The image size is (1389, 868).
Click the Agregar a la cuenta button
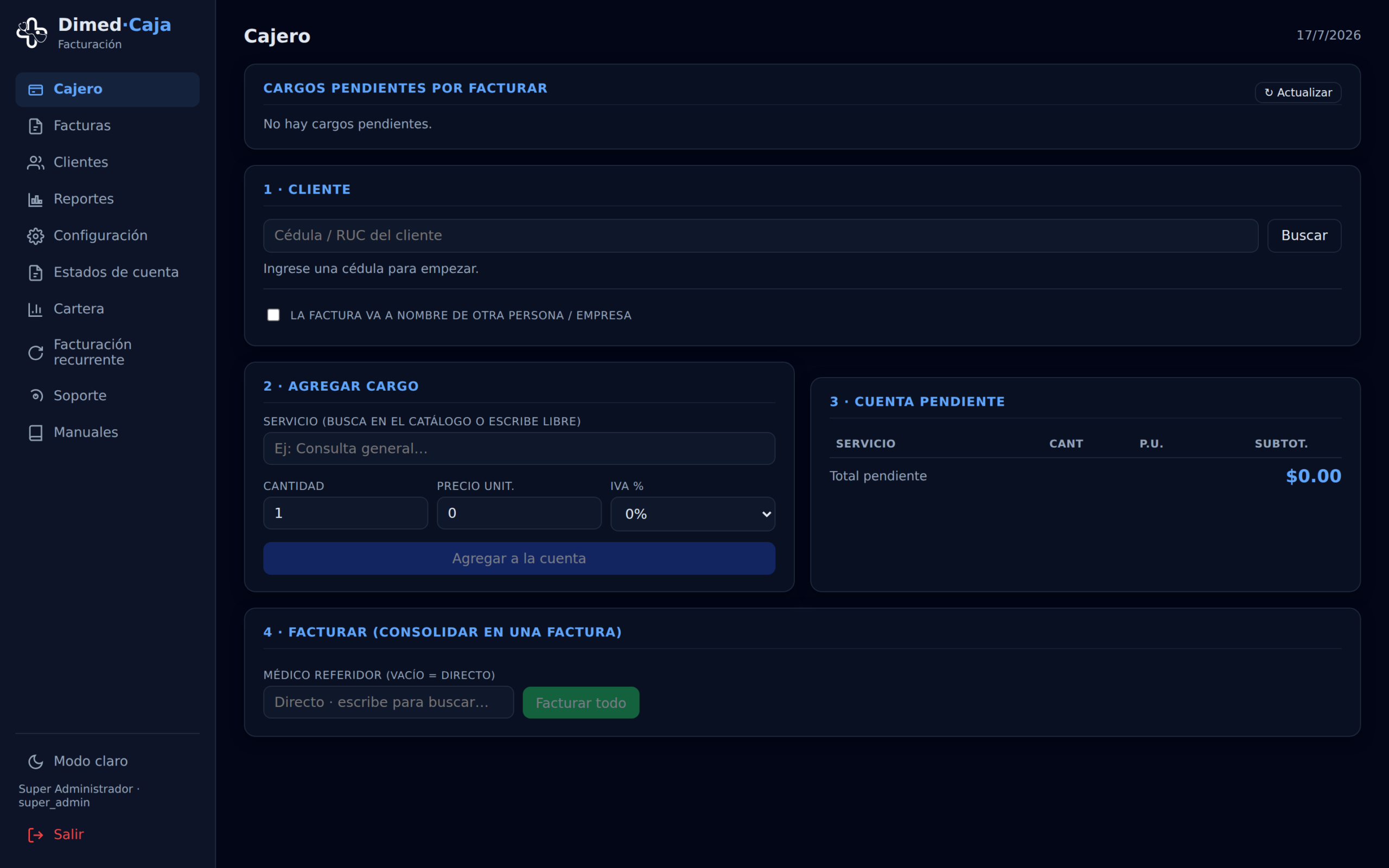pyautogui.click(x=519, y=559)
